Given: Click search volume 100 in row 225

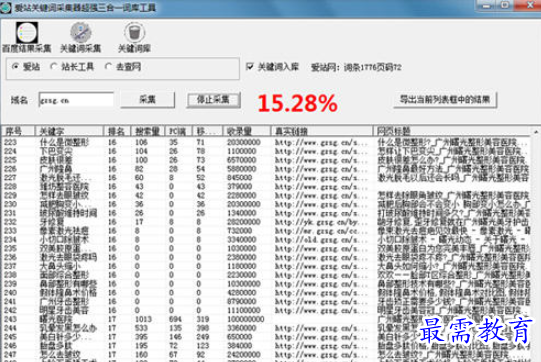Looking at the screenshot, I should click(x=141, y=160).
